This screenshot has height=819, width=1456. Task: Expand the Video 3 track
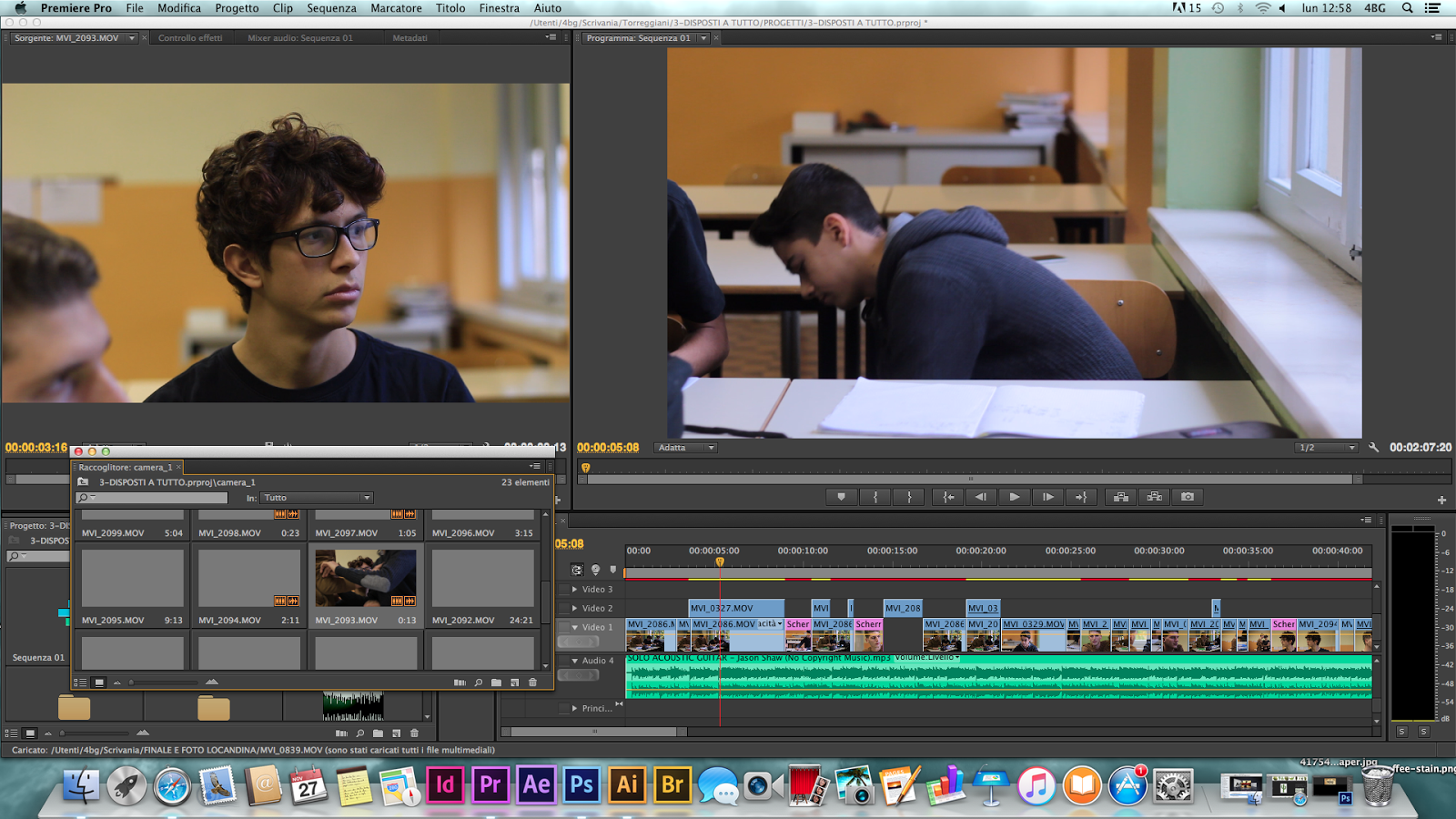tap(575, 590)
